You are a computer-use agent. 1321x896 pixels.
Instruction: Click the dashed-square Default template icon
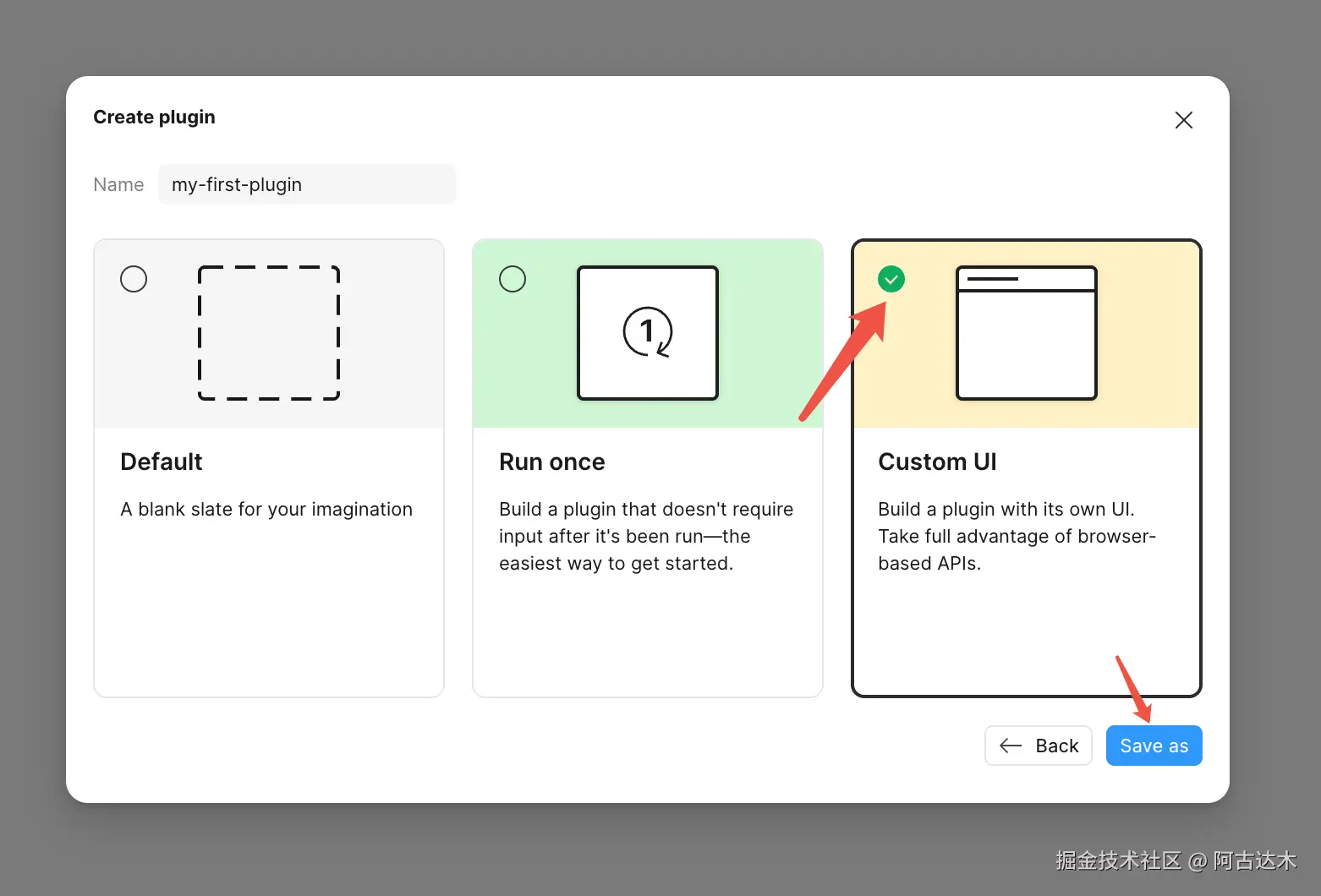coord(269,333)
